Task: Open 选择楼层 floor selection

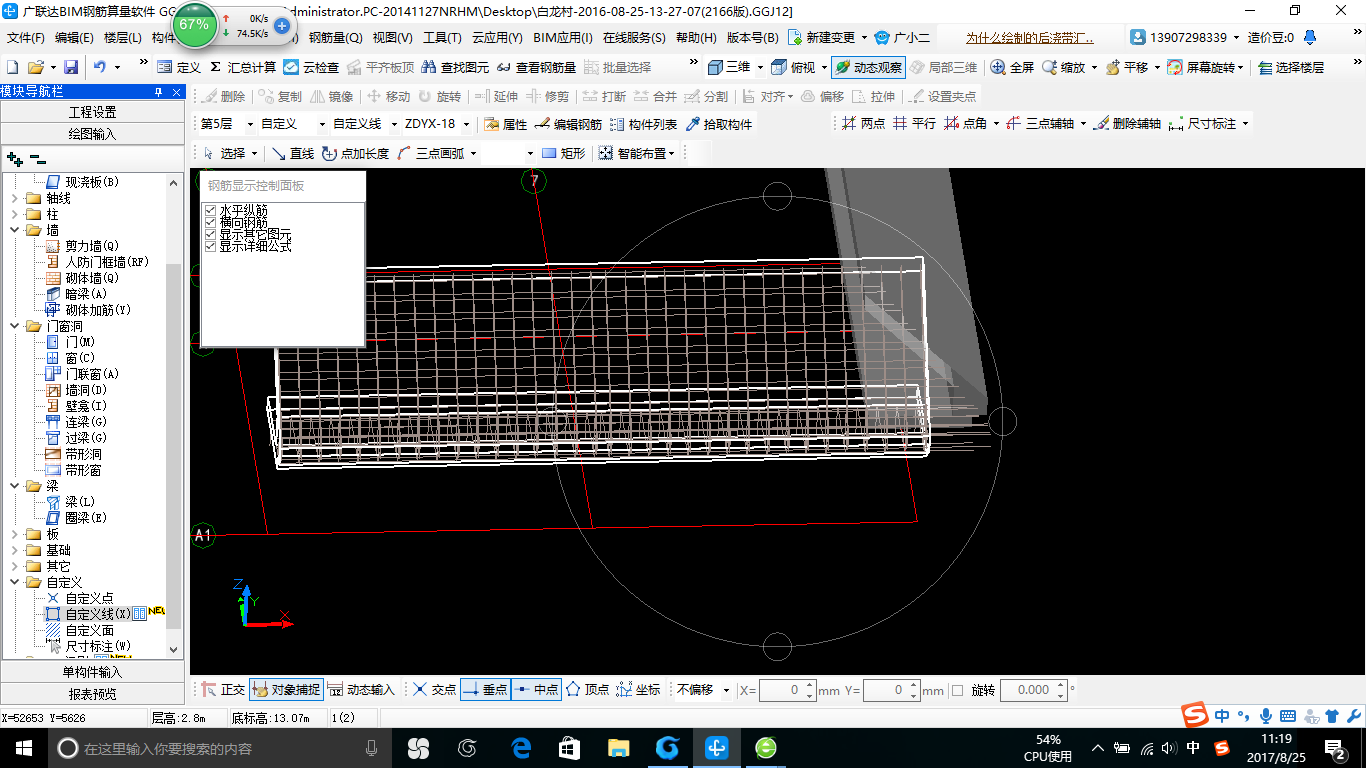Action: (x=1291, y=67)
